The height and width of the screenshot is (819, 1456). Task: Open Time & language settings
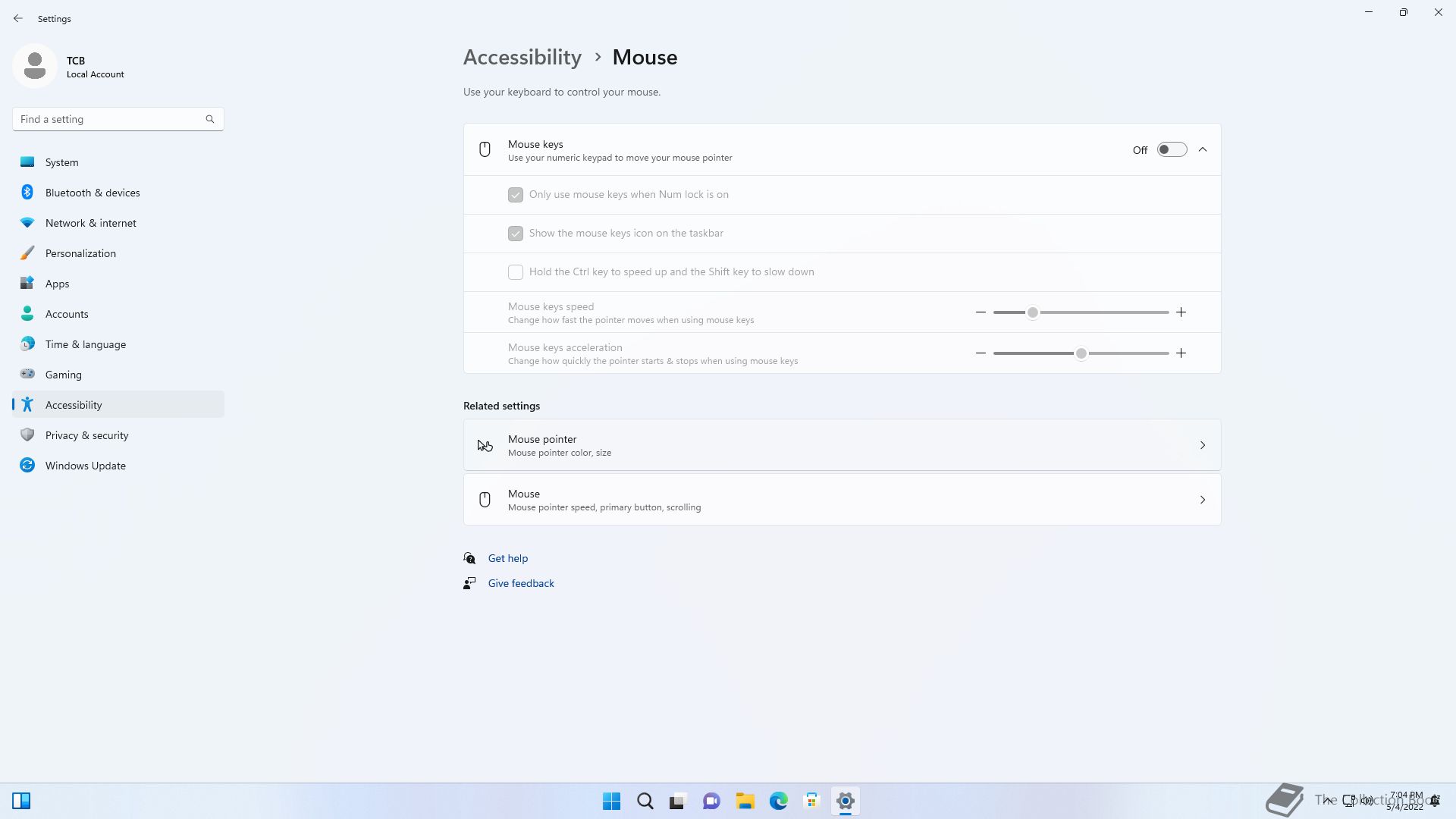tap(118, 344)
